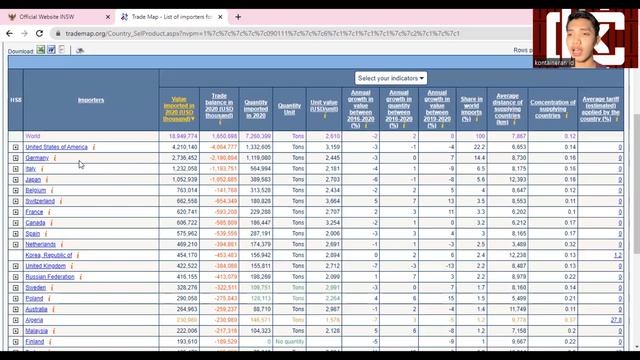This screenshot has width=640, height=360.
Task: Download table as Excel file
Action: (x=40, y=50)
